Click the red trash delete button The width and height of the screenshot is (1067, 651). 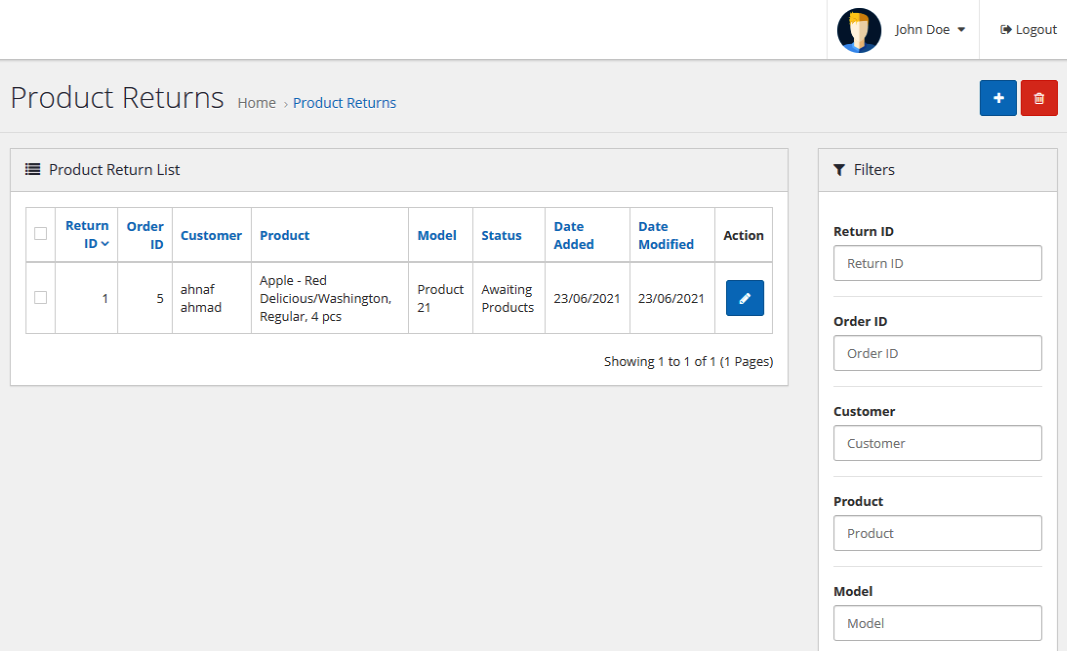(x=1039, y=98)
